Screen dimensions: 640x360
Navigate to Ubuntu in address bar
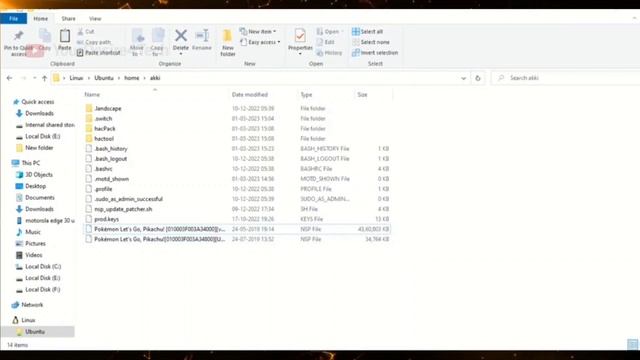pyautogui.click(x=104, y=78)
